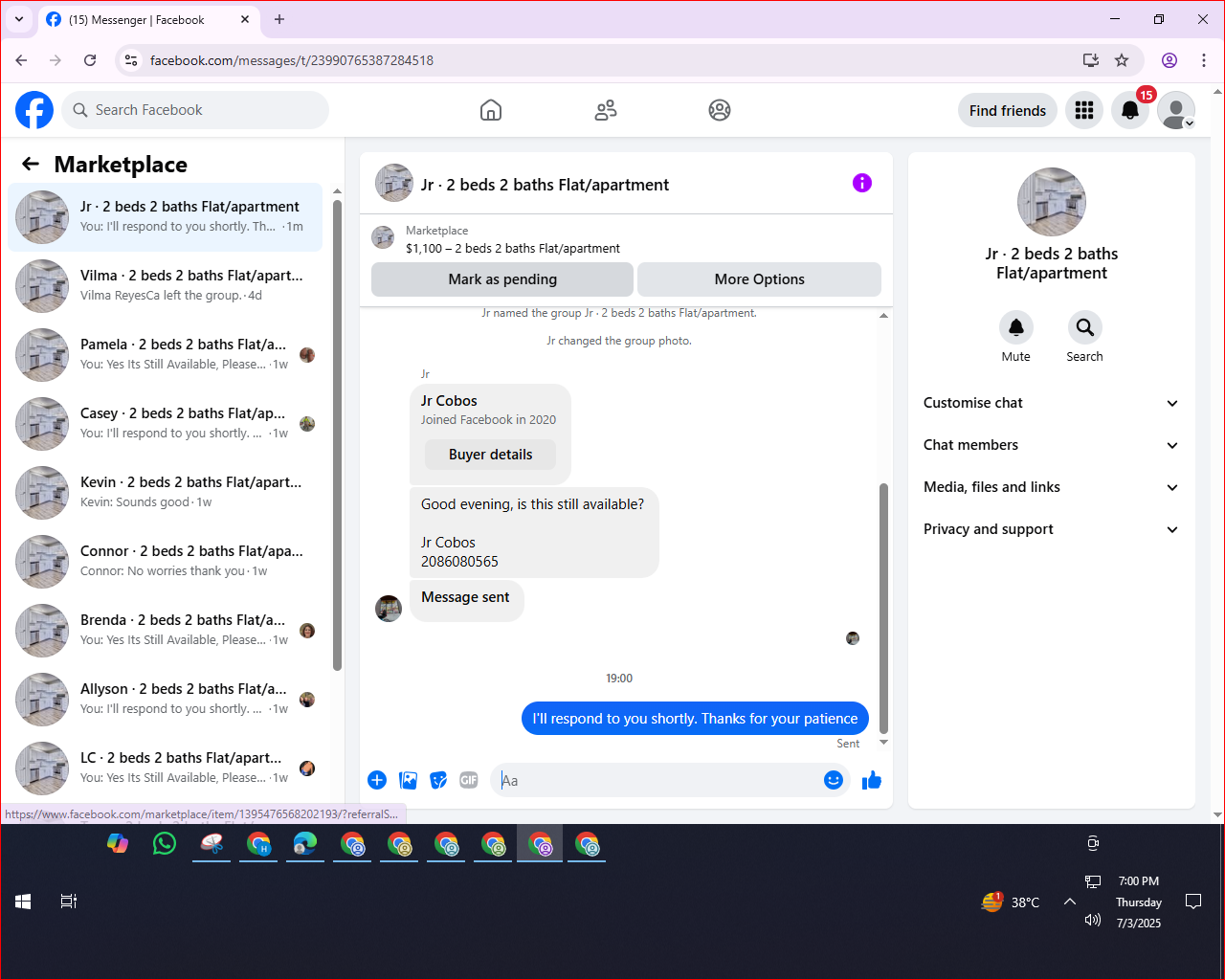
Task: Bookmark this tab star icon
Action: pos(1122,60)
